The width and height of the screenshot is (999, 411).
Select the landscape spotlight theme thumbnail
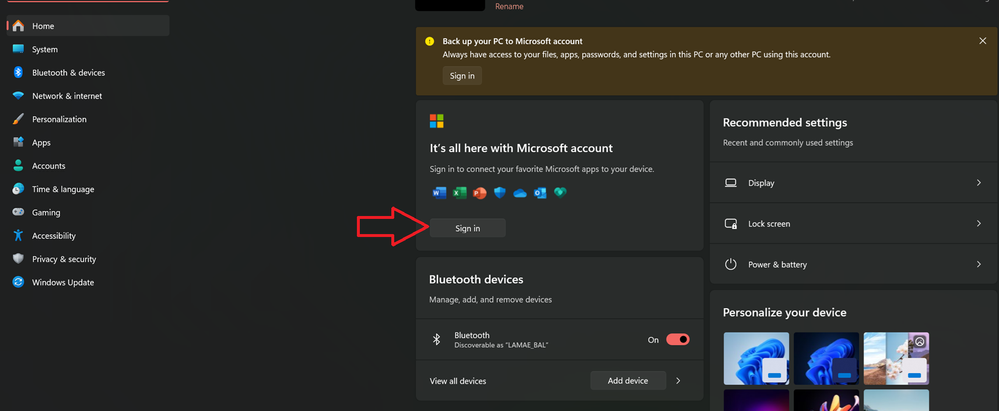(896, 358)
